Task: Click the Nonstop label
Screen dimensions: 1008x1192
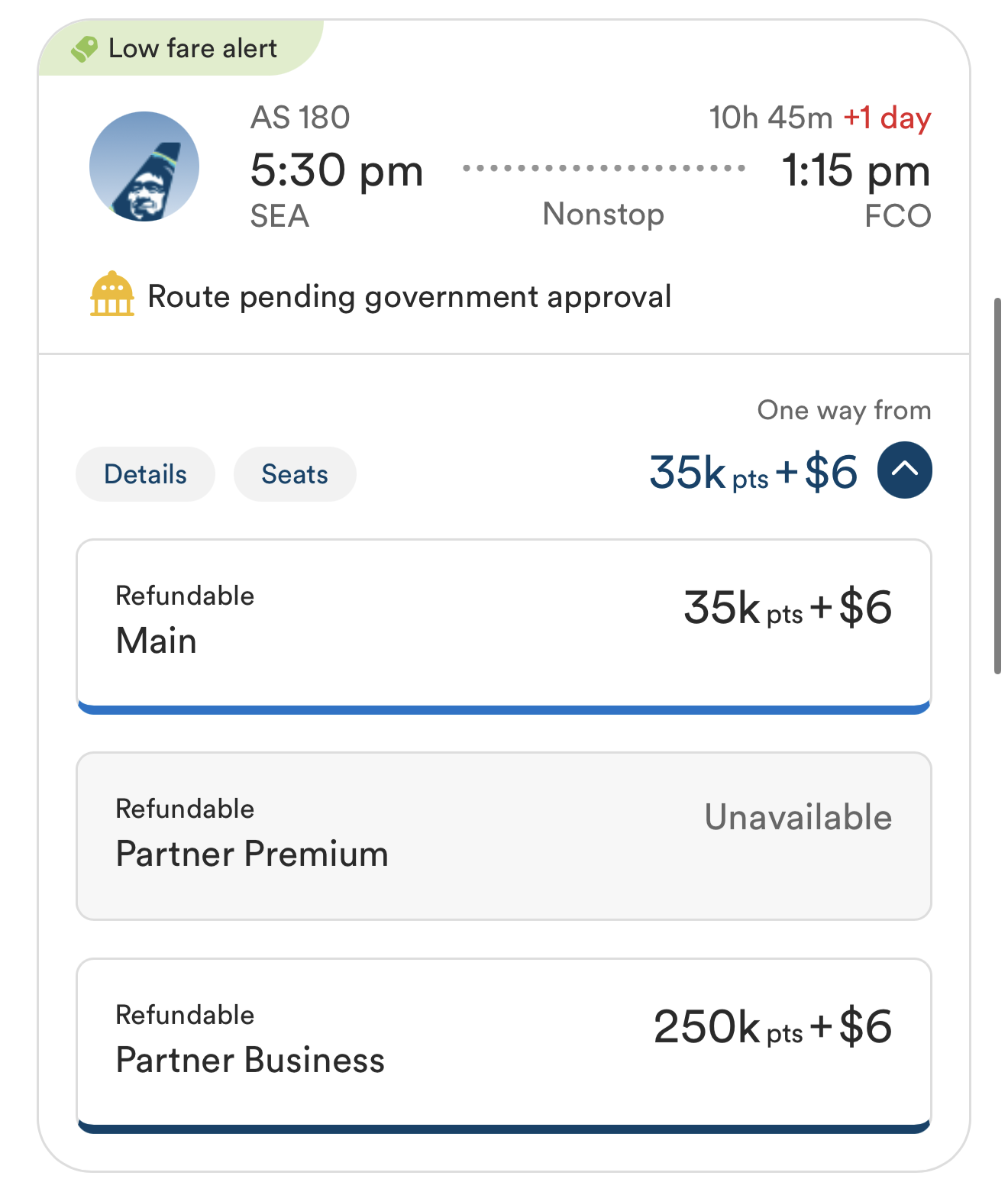Action: pos(603,215)
